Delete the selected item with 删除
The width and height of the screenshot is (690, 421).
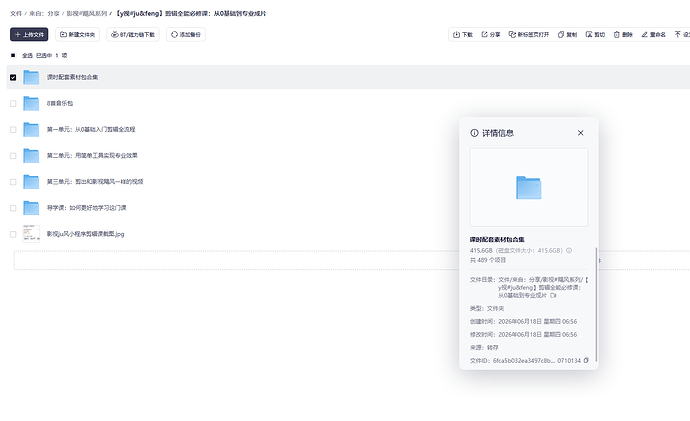point(623,34)
